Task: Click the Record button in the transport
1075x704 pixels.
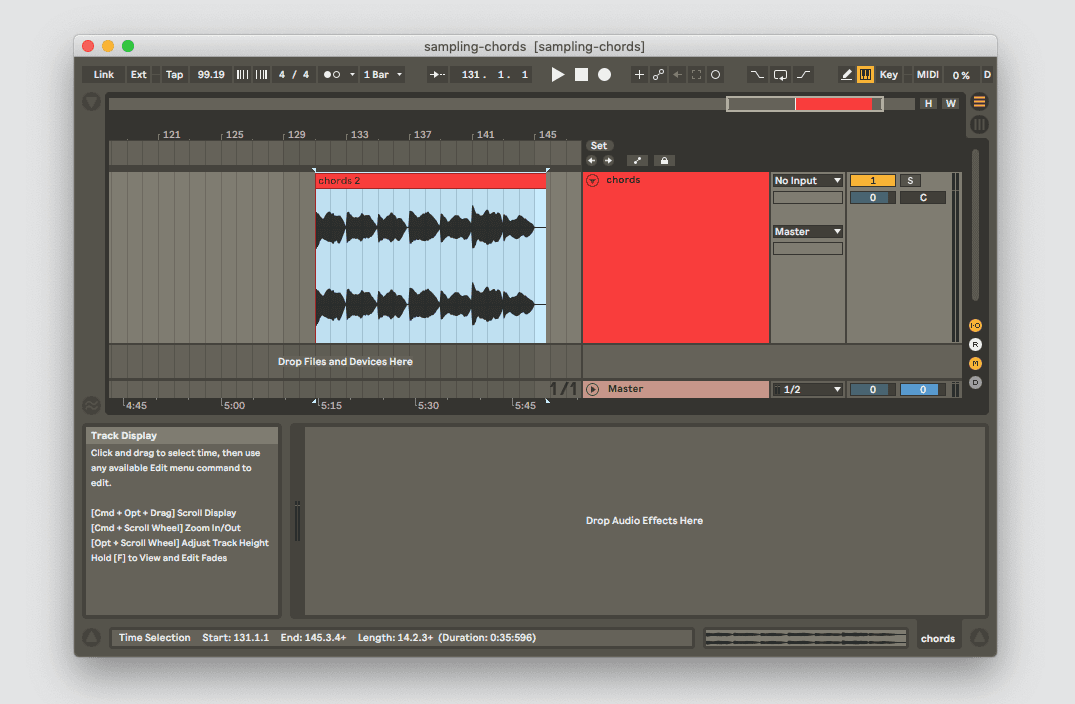Action: tap(604, 74)
